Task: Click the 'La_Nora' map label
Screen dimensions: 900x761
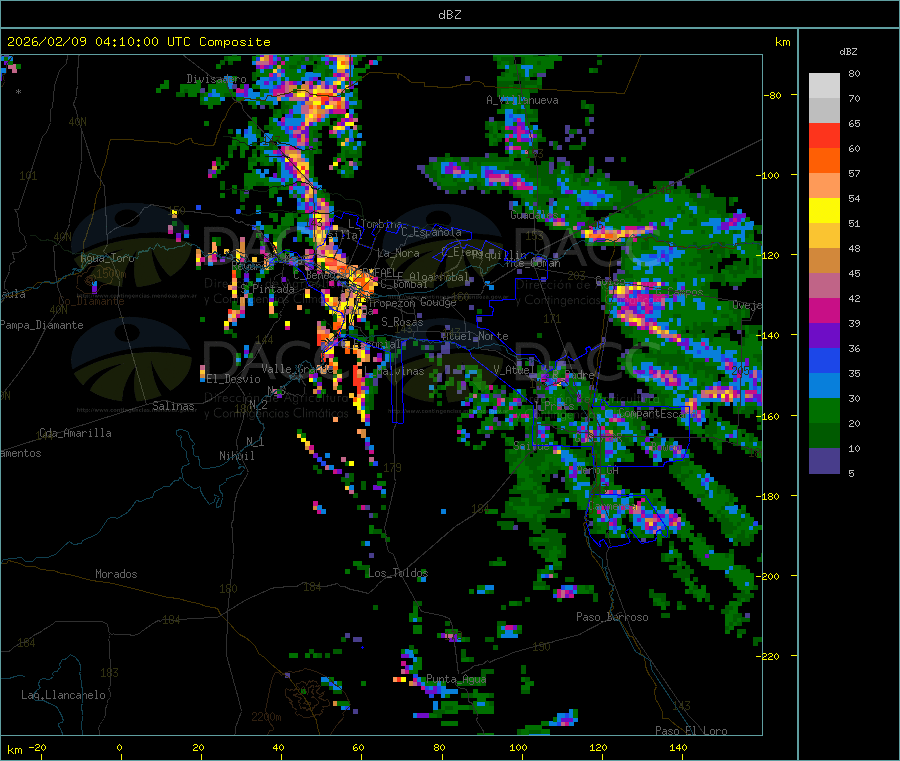Action: 398,253
